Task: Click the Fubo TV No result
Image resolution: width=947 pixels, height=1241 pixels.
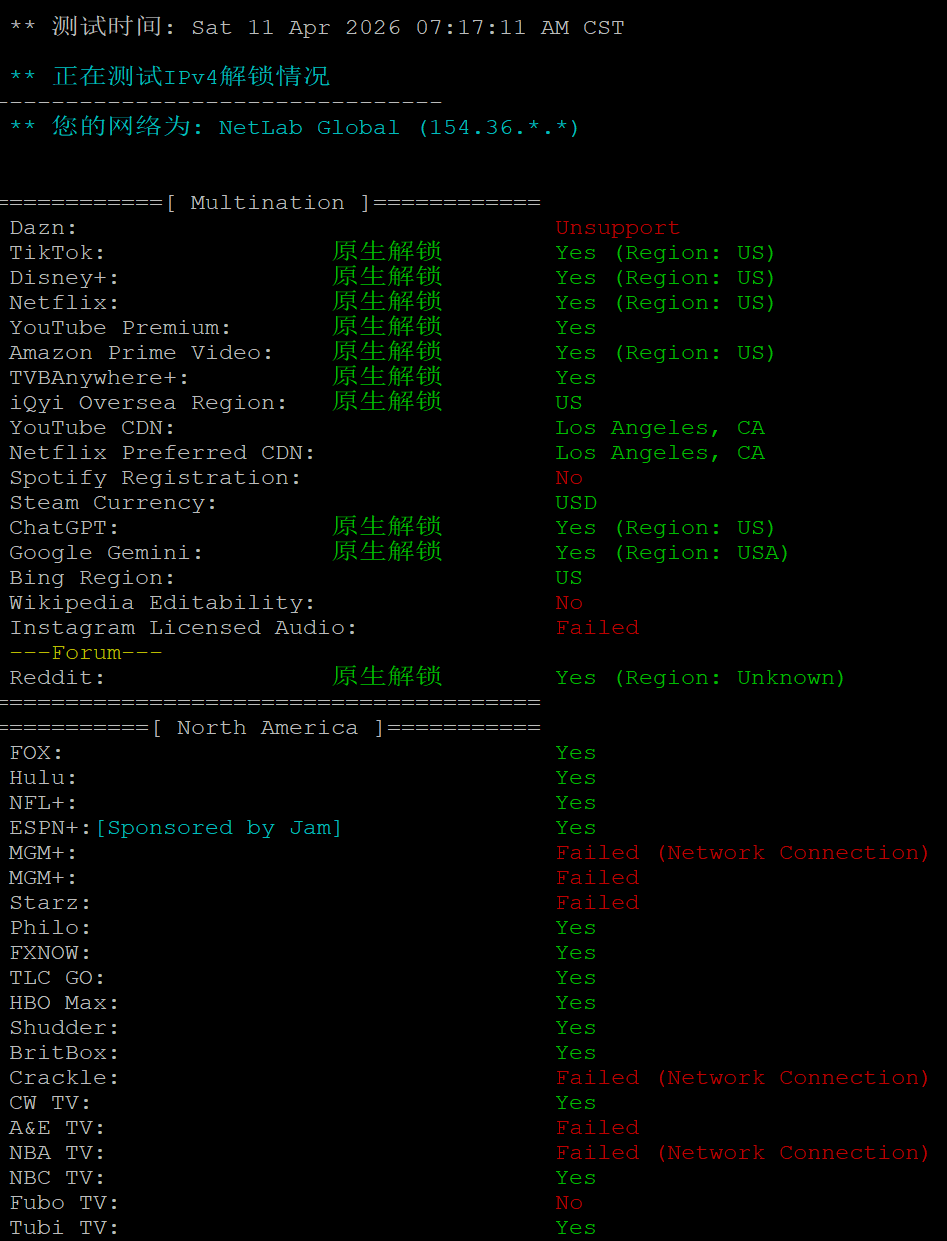Action: click(x=569, y=1203)
